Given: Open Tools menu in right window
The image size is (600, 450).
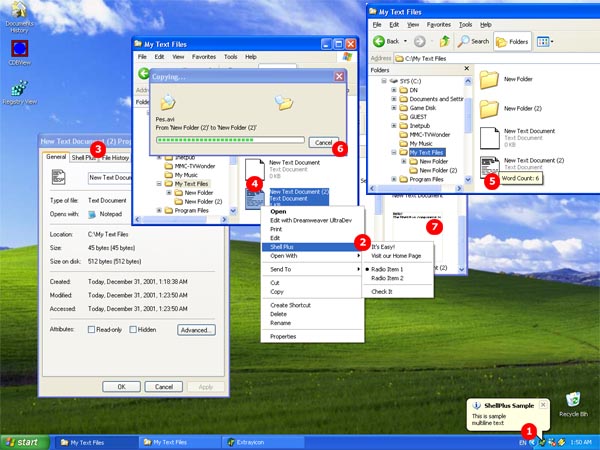Looking at the screenshot, I should [465, 24].
